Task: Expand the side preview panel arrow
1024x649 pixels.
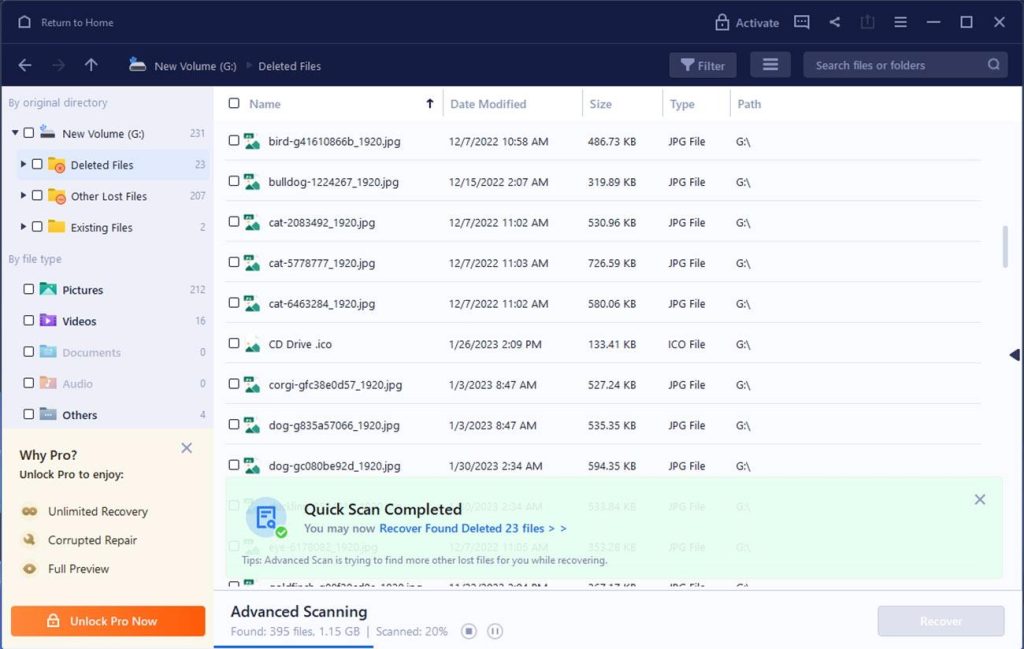Action: 1014,355
